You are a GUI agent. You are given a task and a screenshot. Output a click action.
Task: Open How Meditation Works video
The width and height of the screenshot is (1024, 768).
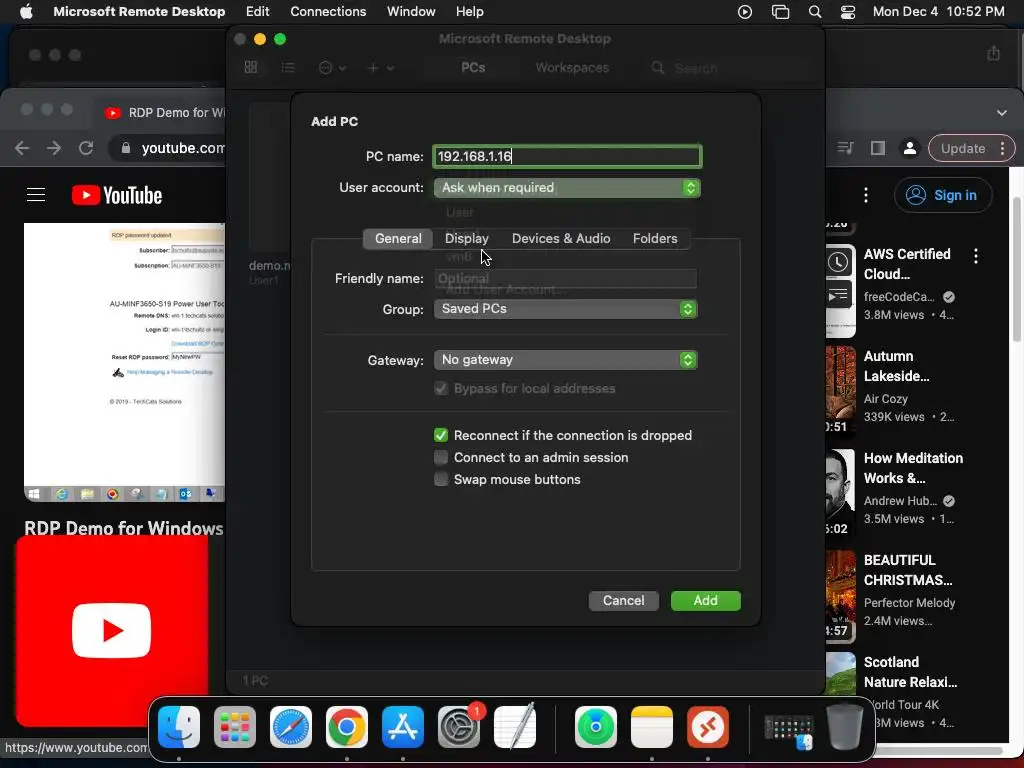tap(913, 468)
